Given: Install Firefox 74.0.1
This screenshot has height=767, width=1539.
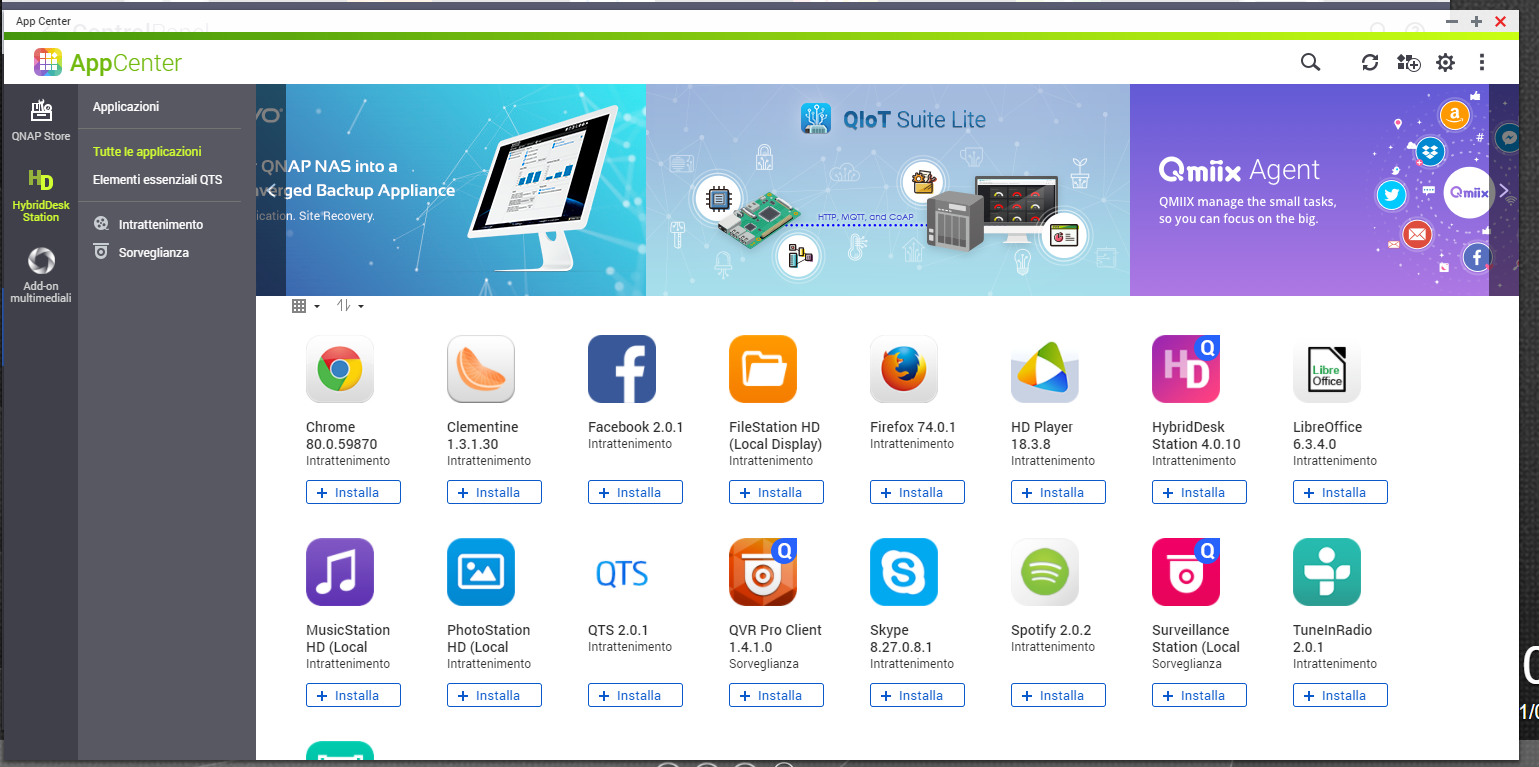Looking at the screenshot, I should point(917,492).
